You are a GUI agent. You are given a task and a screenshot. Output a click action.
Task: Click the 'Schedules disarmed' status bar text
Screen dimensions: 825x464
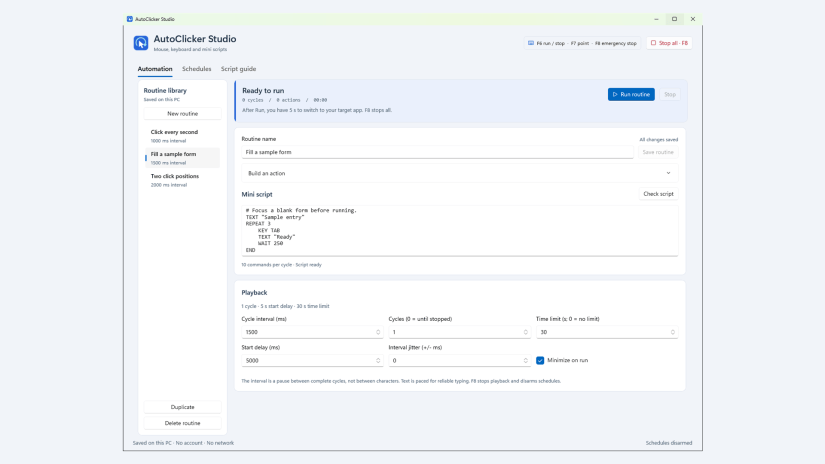click(x=669, y=443)
